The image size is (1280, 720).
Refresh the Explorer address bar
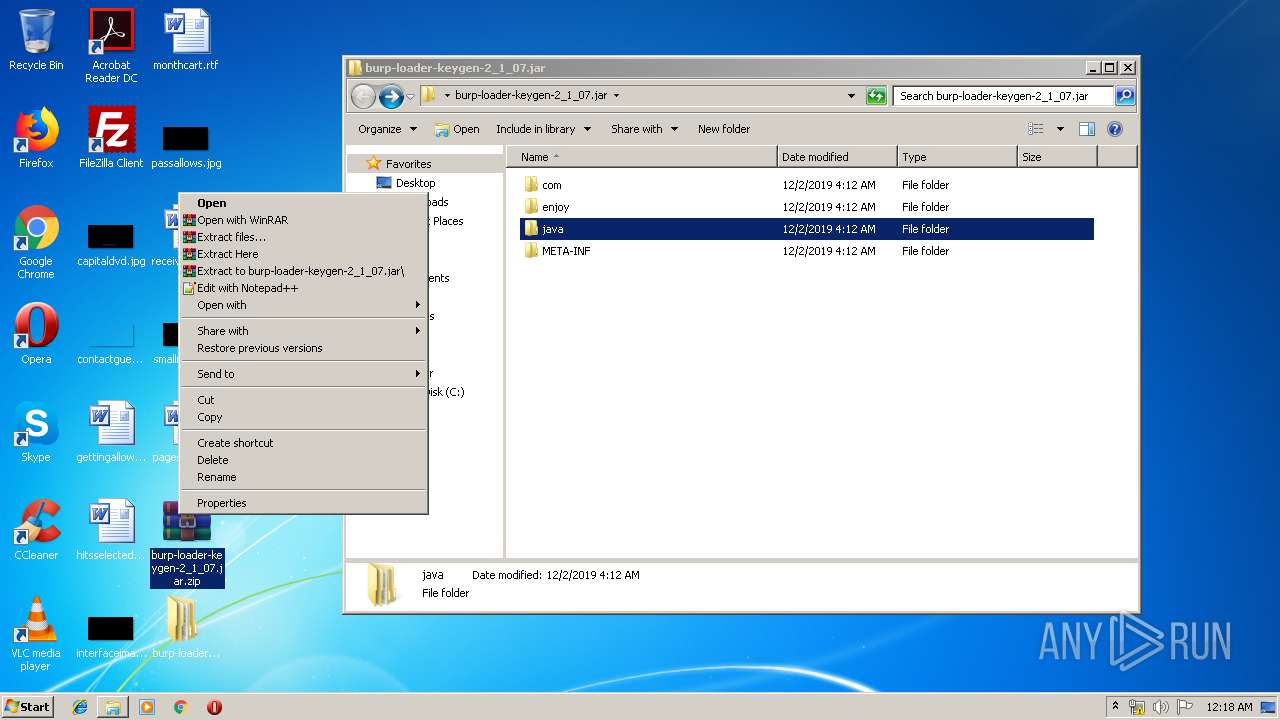876,96
